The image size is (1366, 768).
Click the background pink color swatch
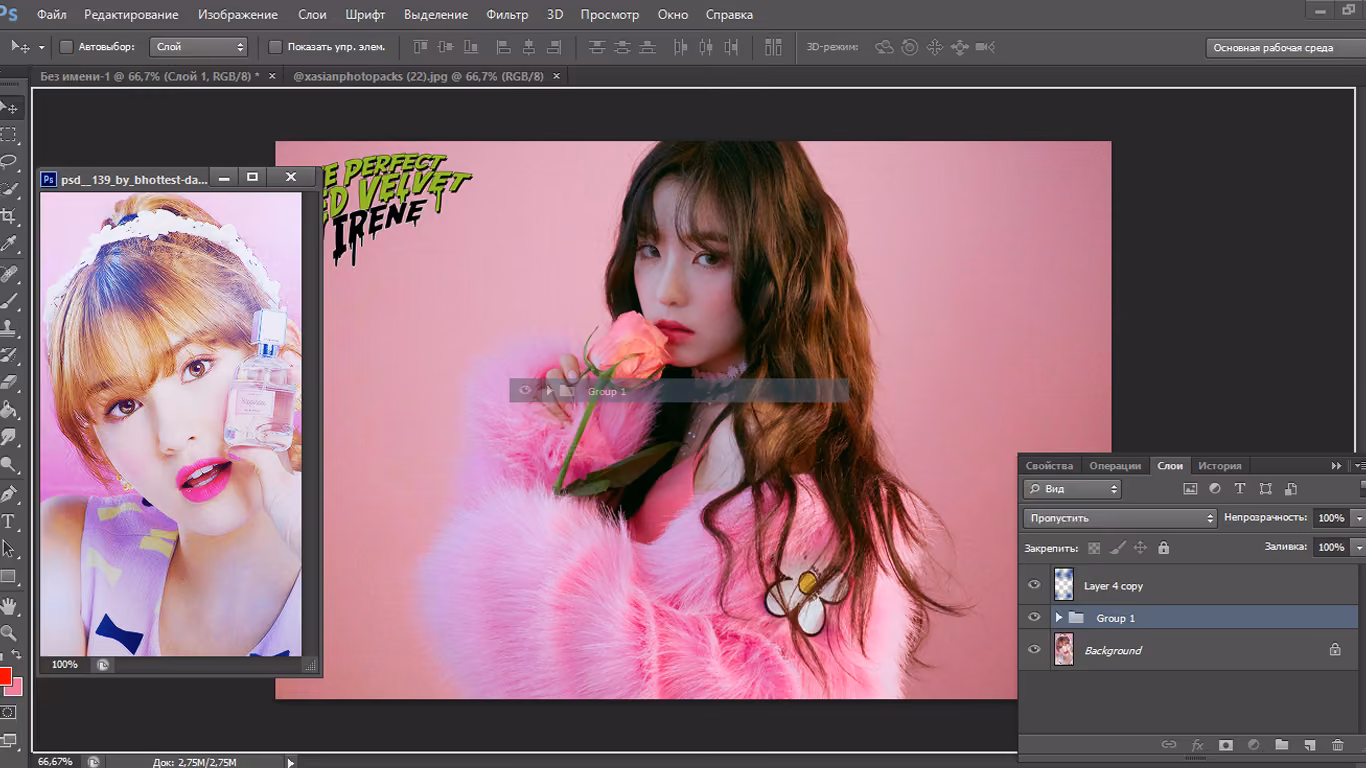coord(13,686)
